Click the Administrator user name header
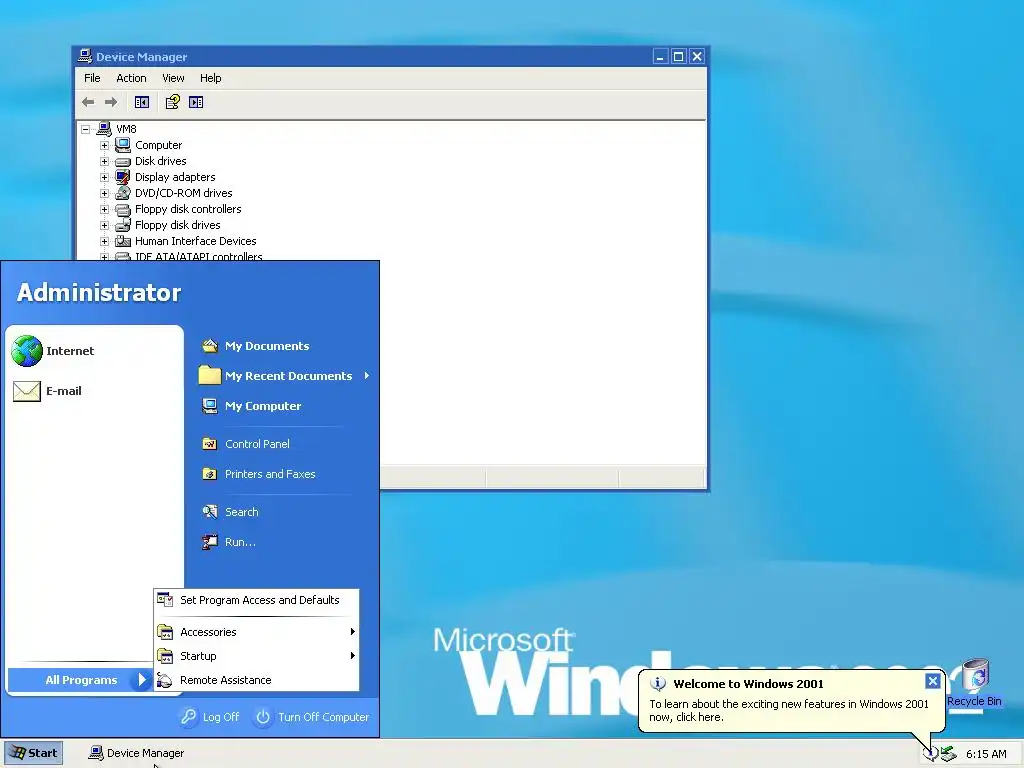The width and height of the screenshot is (1024, 768). coord(99,293)
